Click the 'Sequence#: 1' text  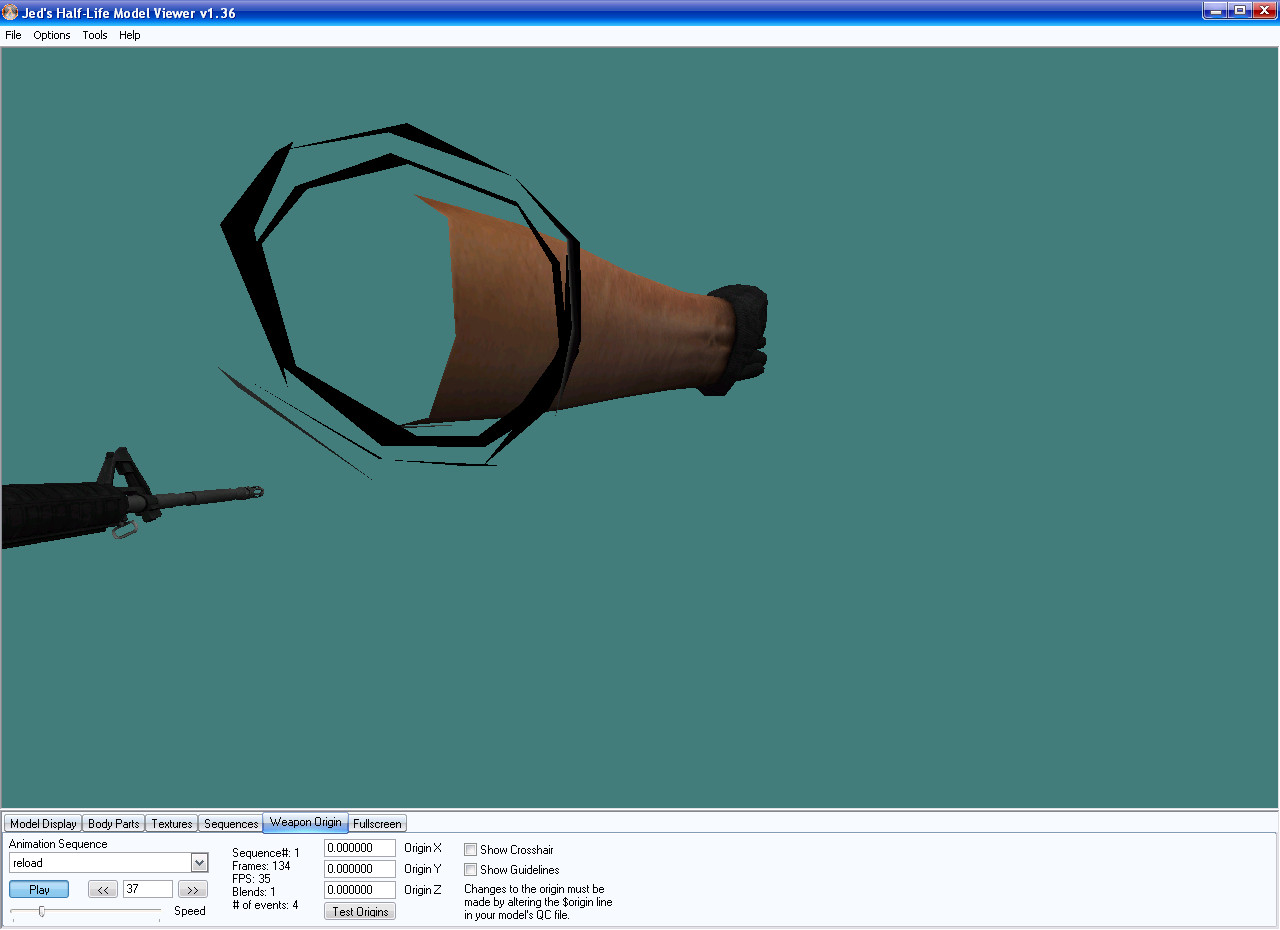coord(266,853)
